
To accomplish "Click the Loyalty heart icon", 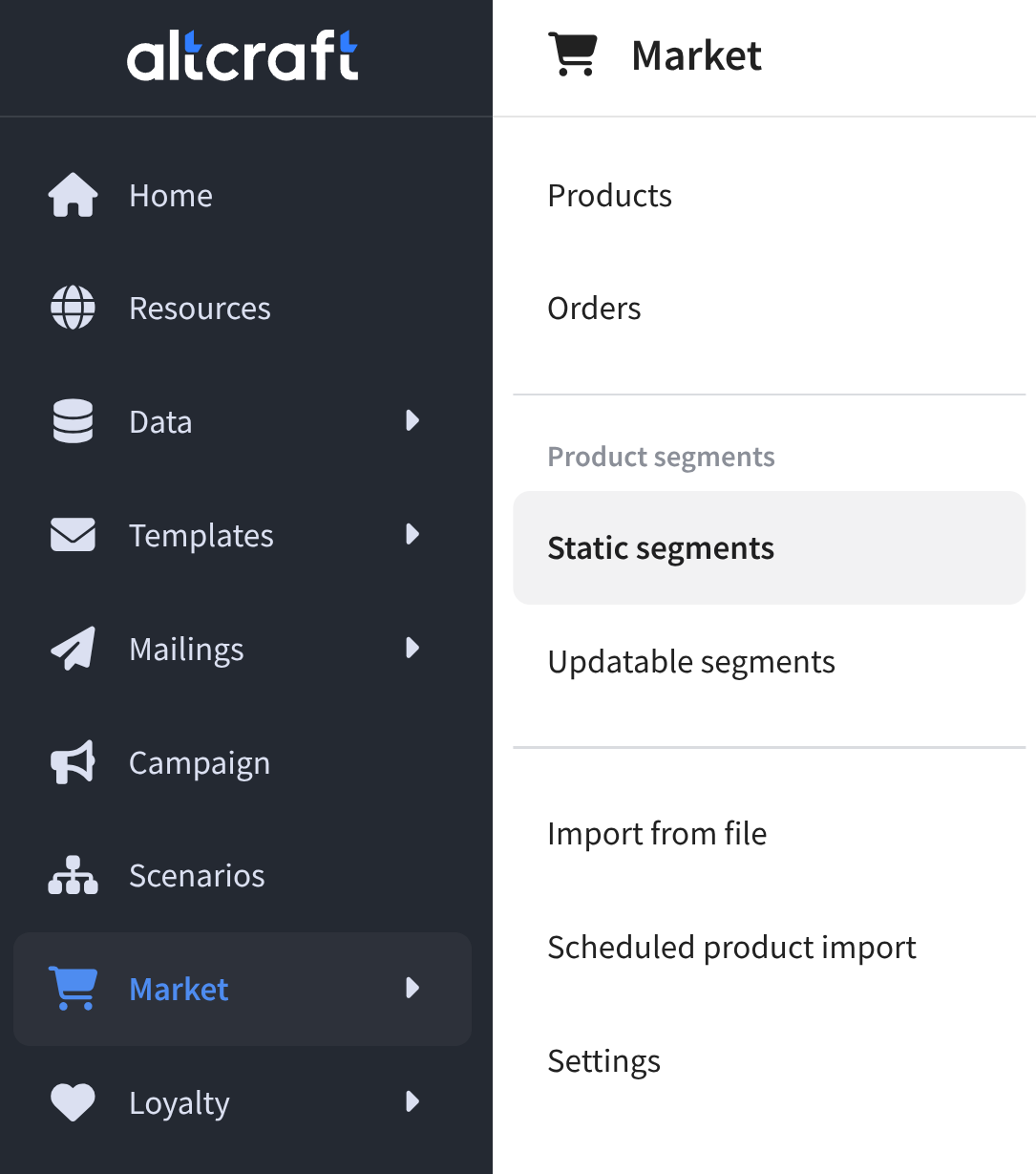I will coord(74,1102).
